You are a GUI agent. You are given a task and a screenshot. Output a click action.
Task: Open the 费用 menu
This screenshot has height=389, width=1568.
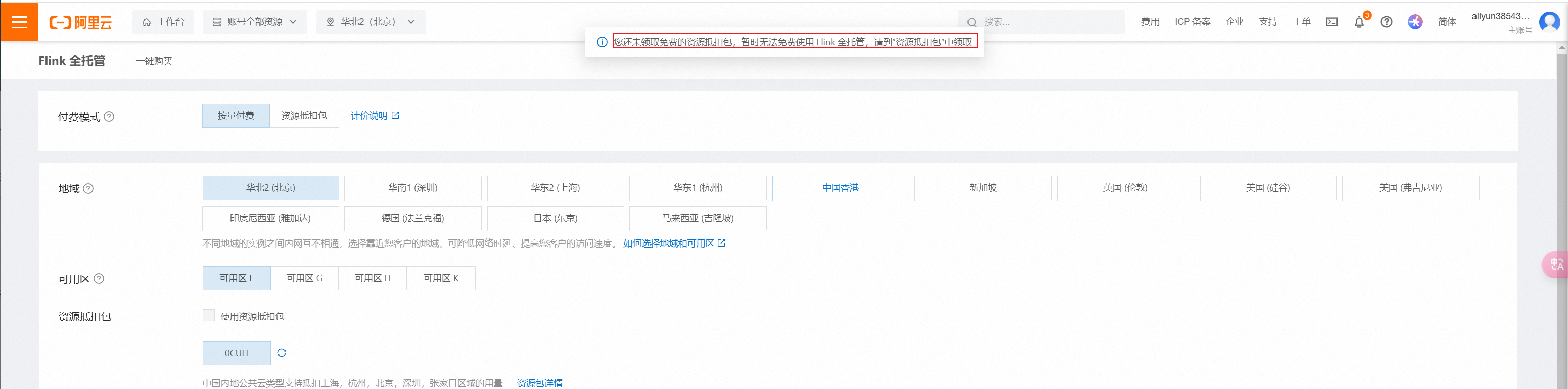point(1150,22)
